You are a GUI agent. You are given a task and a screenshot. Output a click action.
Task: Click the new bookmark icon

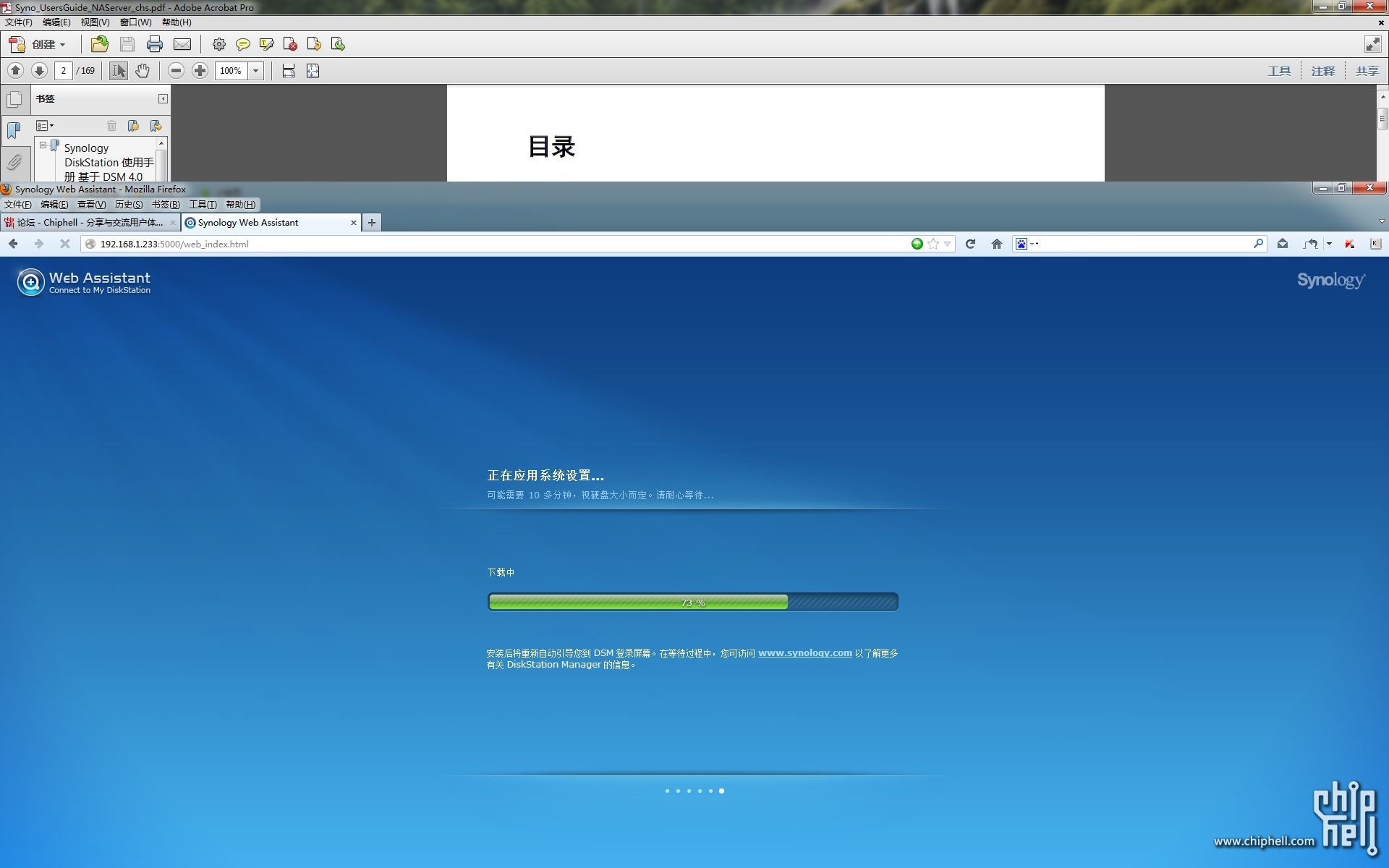[x=133, y=126]
